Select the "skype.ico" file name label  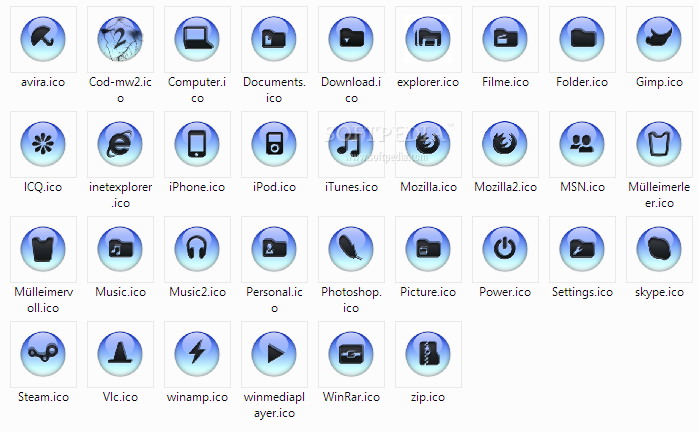(x=659, y=292)
